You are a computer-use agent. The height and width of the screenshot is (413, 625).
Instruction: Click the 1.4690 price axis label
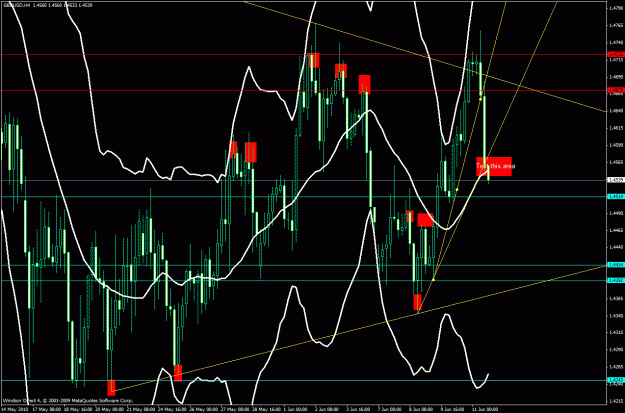click(x=615, y=76)
